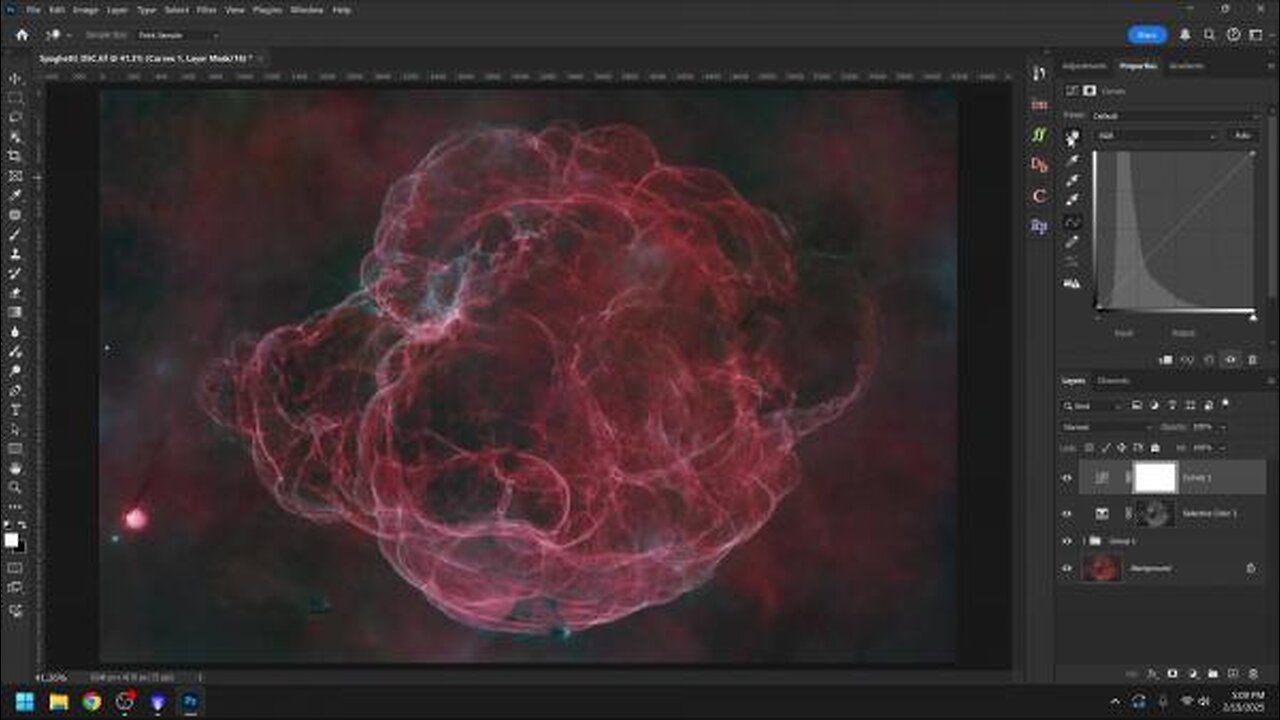
Task: Add layer mask icon in Layers panel
Action: pyautogui.click(x=1172, y=674)
